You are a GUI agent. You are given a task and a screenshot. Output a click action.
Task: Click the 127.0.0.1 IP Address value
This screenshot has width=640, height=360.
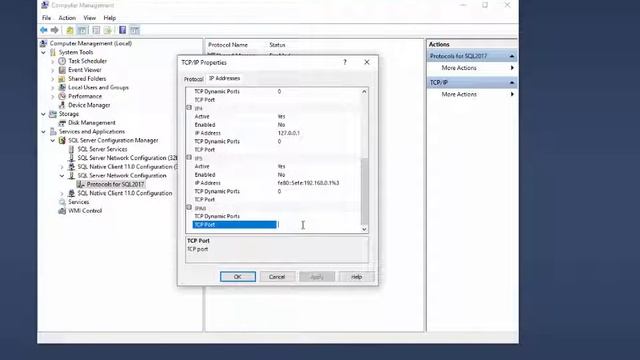coord(289,133)
